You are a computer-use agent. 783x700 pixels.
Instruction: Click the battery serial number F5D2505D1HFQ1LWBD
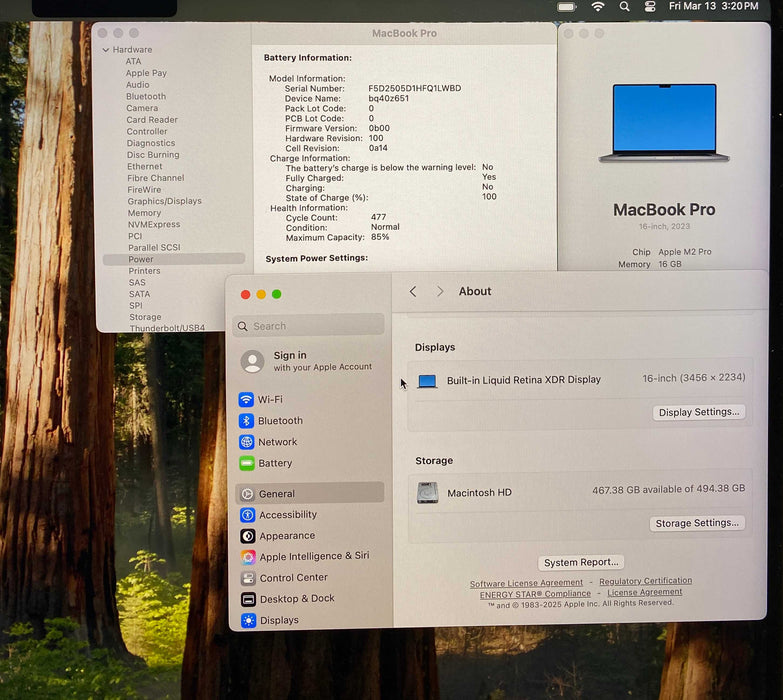(x=415, y=88)
